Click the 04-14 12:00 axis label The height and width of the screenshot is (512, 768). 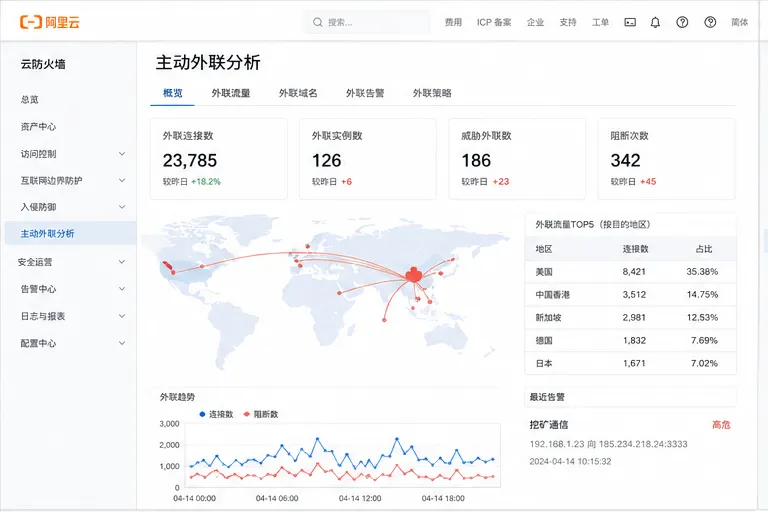(360, 498)
